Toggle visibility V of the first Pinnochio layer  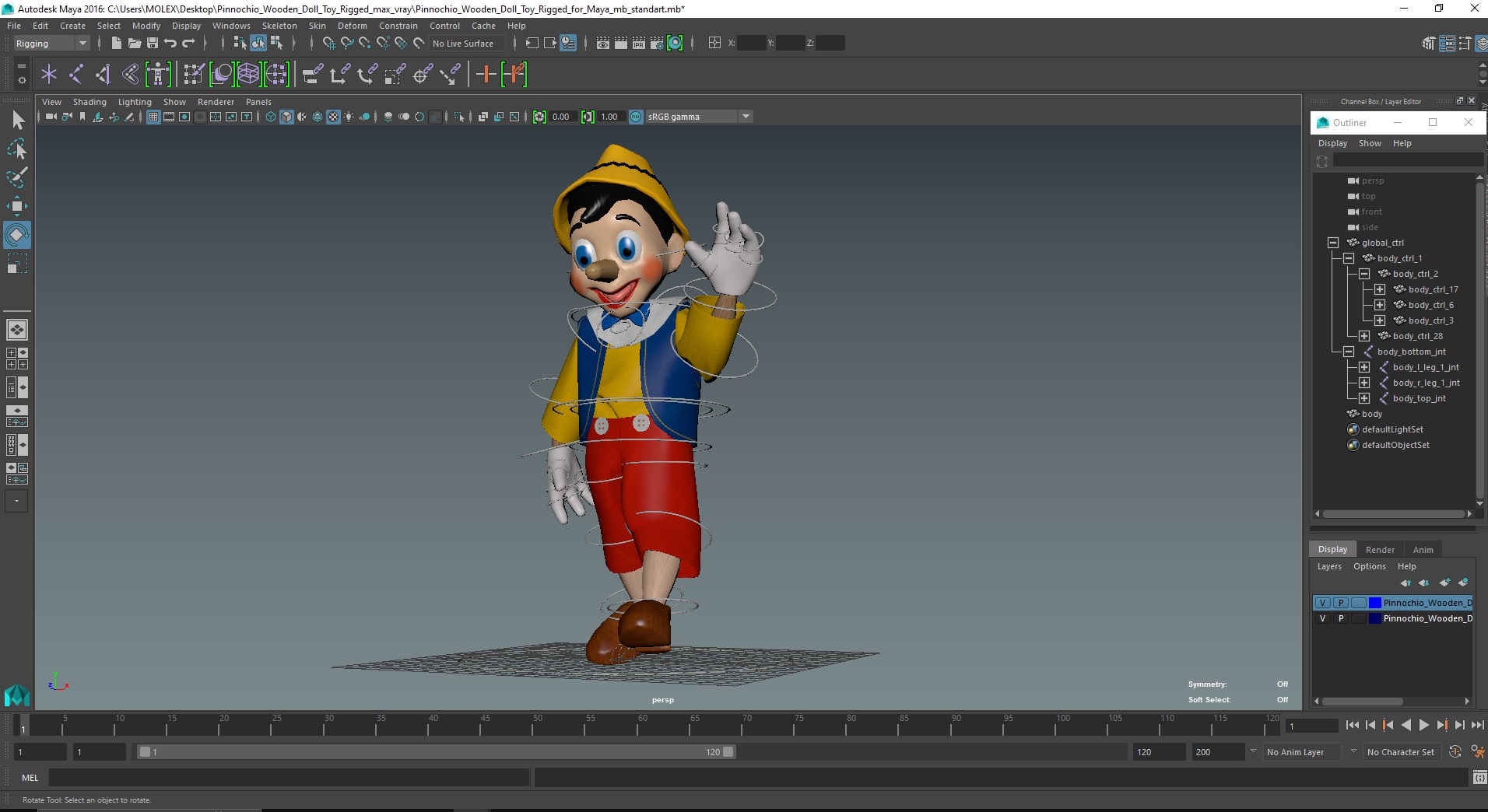tap(1322, 603)
